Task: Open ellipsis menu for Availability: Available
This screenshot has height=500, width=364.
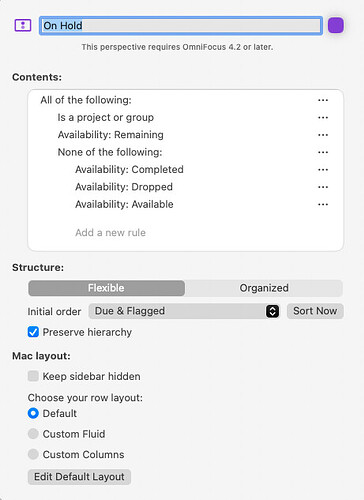Action: (323, 204)
